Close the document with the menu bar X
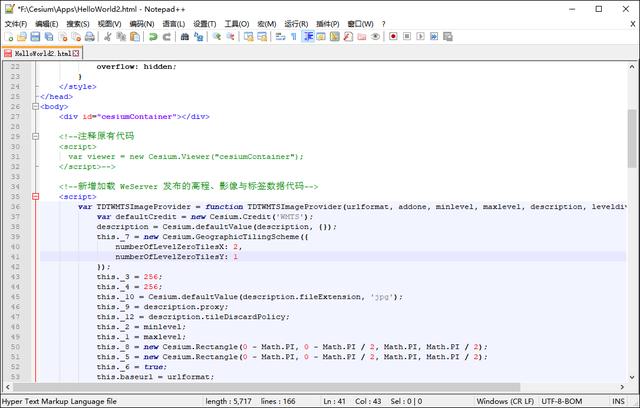The image size is (640, 408). pos(633,24)
